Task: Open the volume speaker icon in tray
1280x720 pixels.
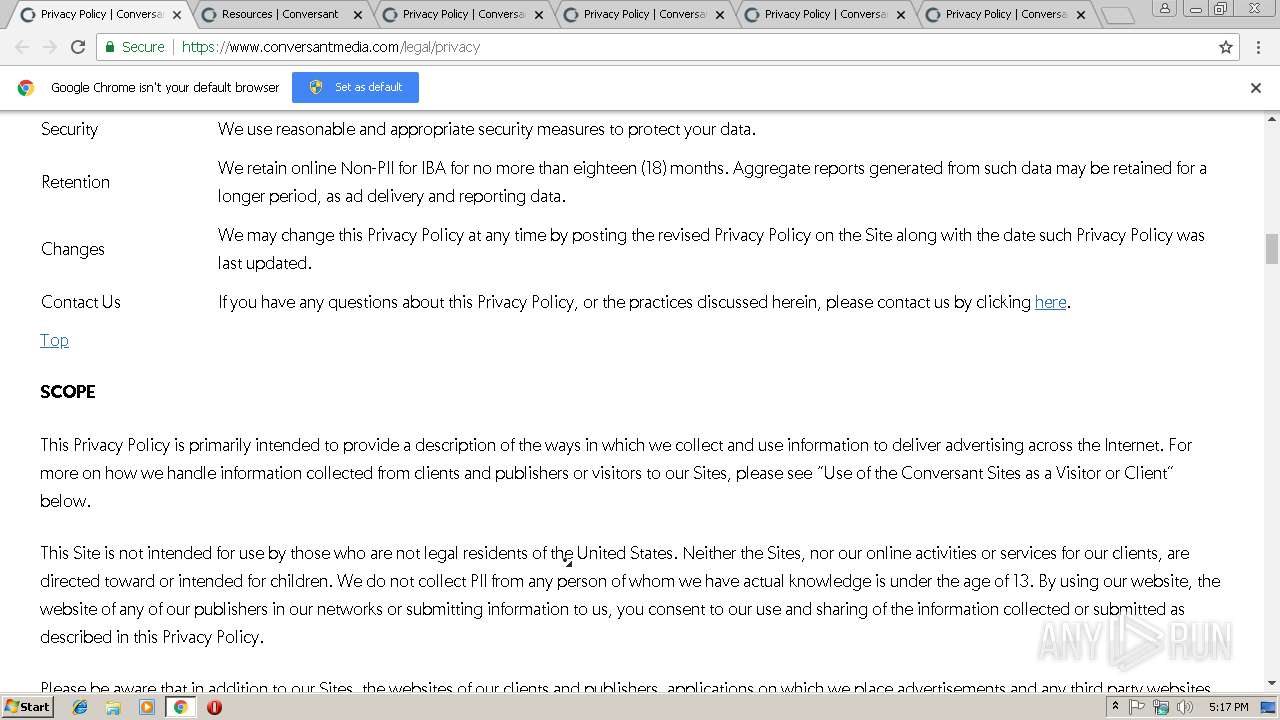Action: pos(1185,707)
